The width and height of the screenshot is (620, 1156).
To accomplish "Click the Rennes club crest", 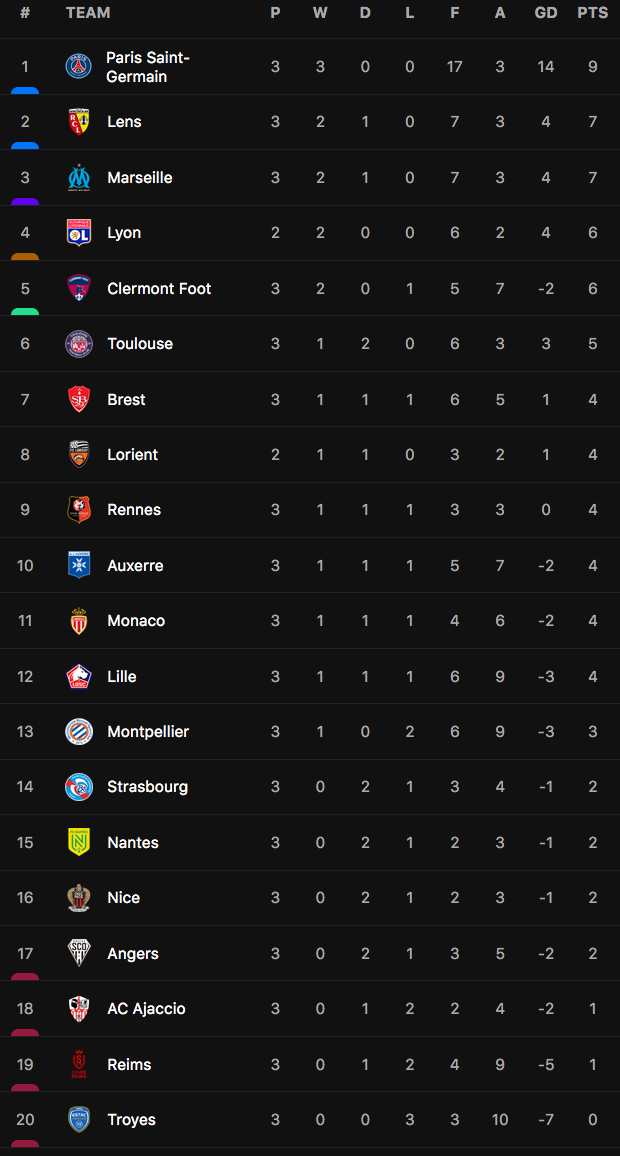I will (x=79, y=509).
